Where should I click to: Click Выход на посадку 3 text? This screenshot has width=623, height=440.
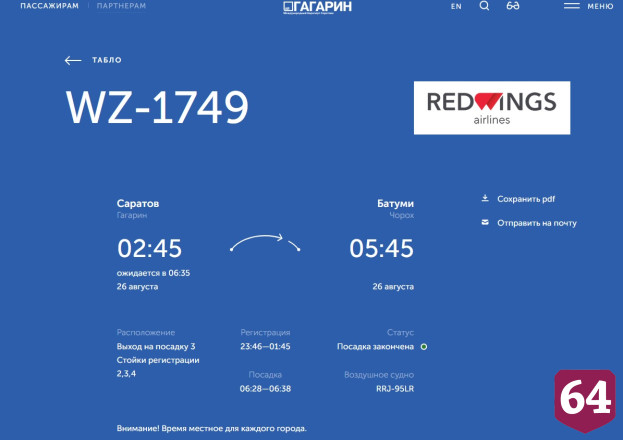(156, 347)
